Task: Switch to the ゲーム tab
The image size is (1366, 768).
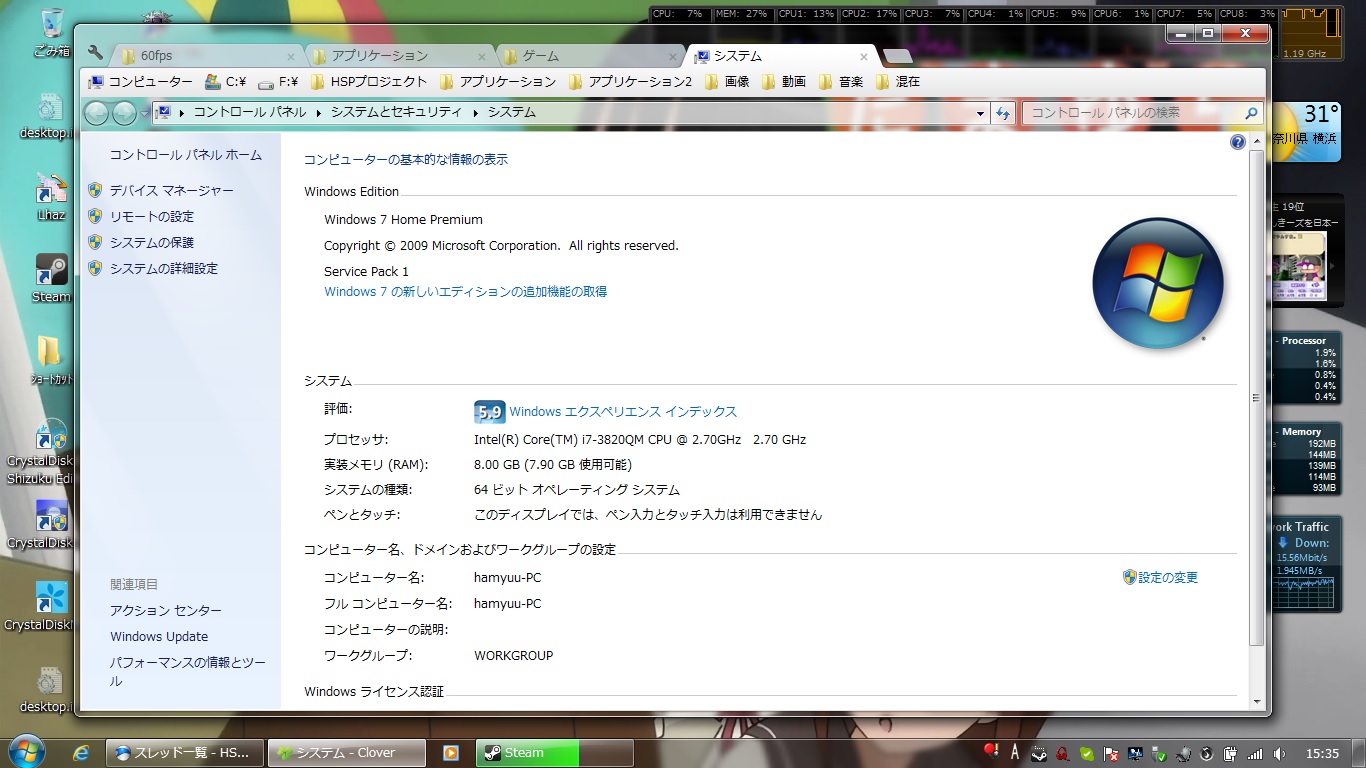Action: pyautogui.click(x=592, y=56)
